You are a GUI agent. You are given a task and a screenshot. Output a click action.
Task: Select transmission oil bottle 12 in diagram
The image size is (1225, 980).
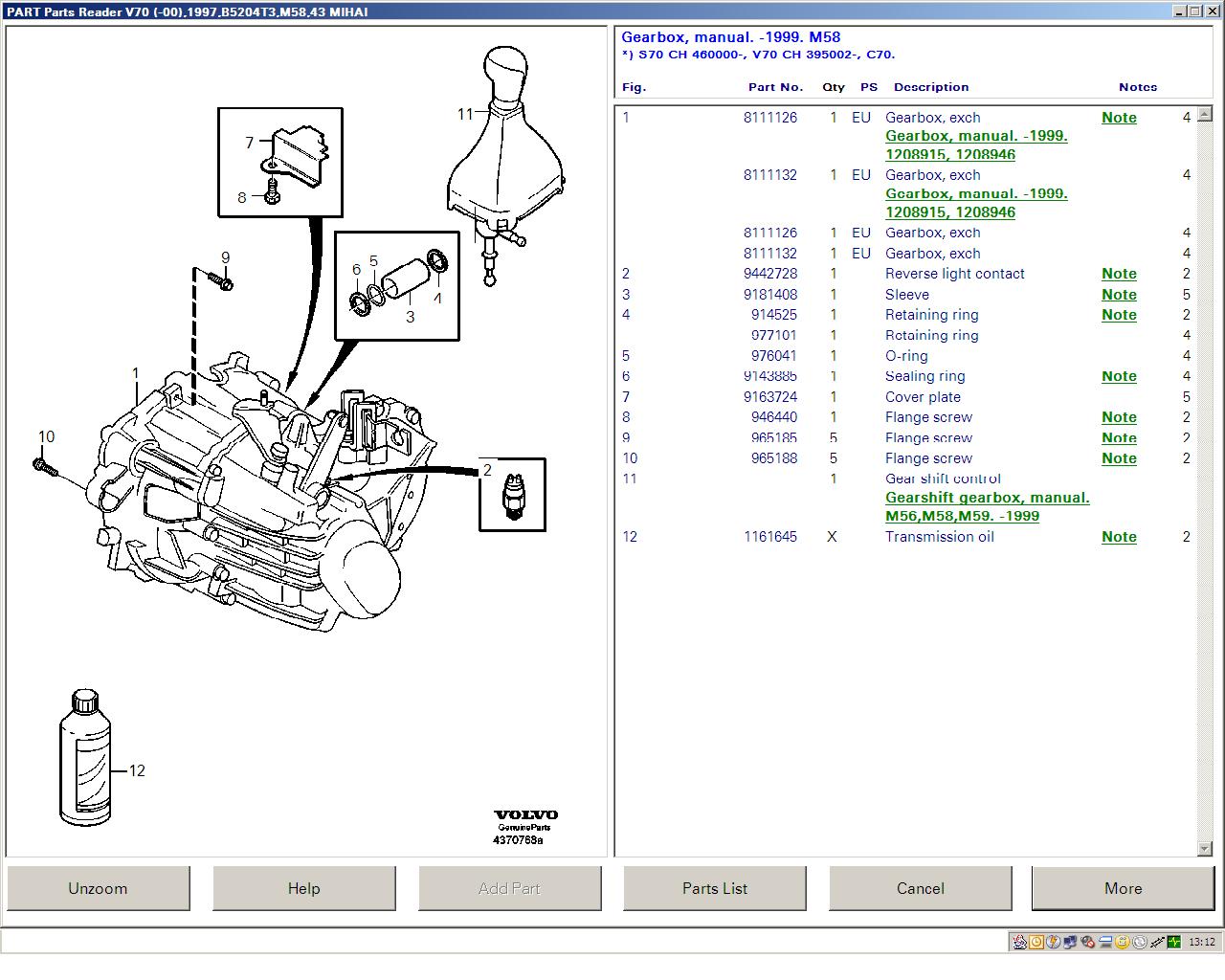point(85,757)
